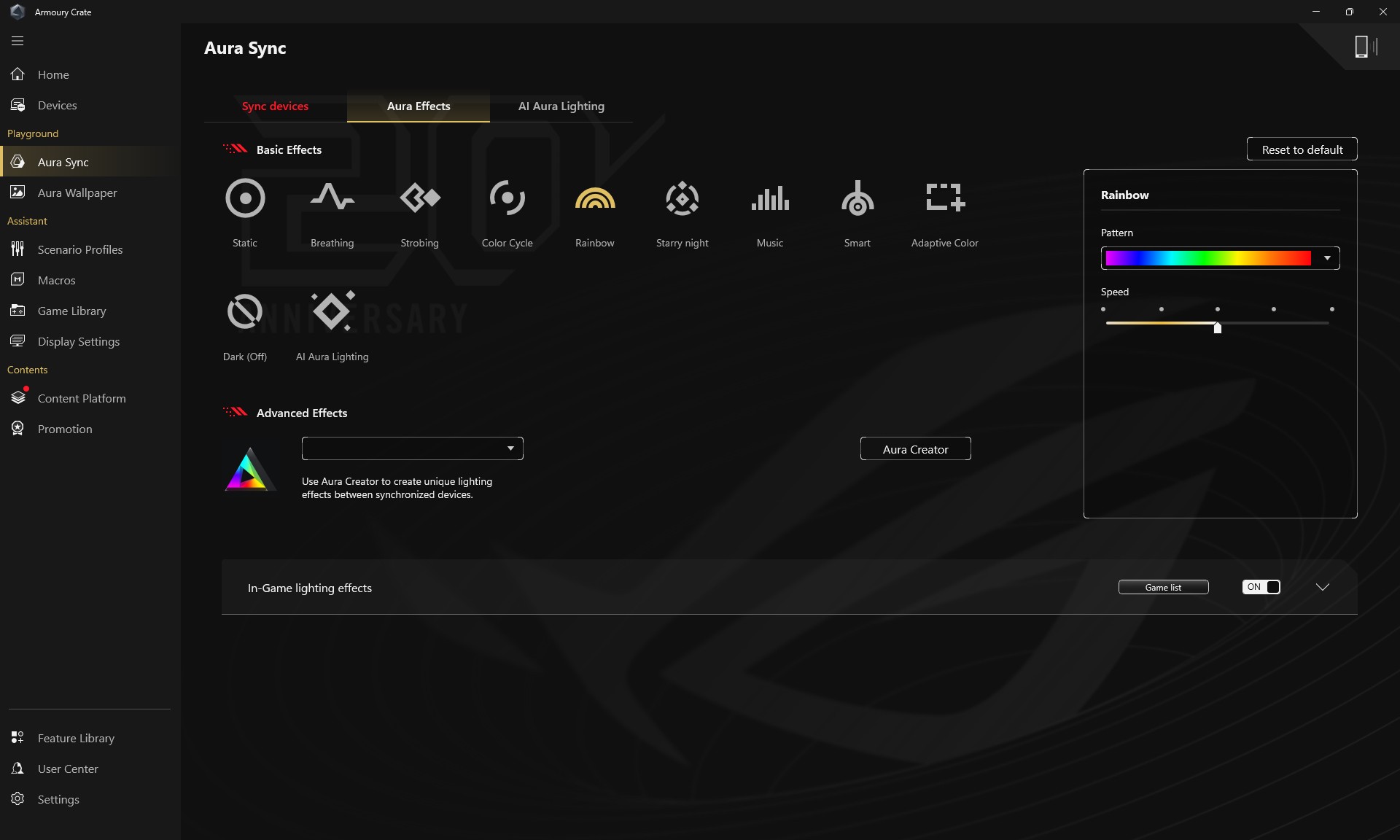The height and width of the screenshot is (840, 1400).
Task: Launch Aura Creator button
Action: (915, 449)
